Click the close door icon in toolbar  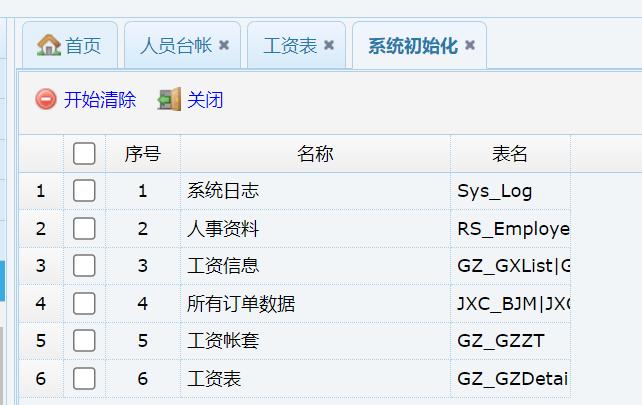coord(169,99)
